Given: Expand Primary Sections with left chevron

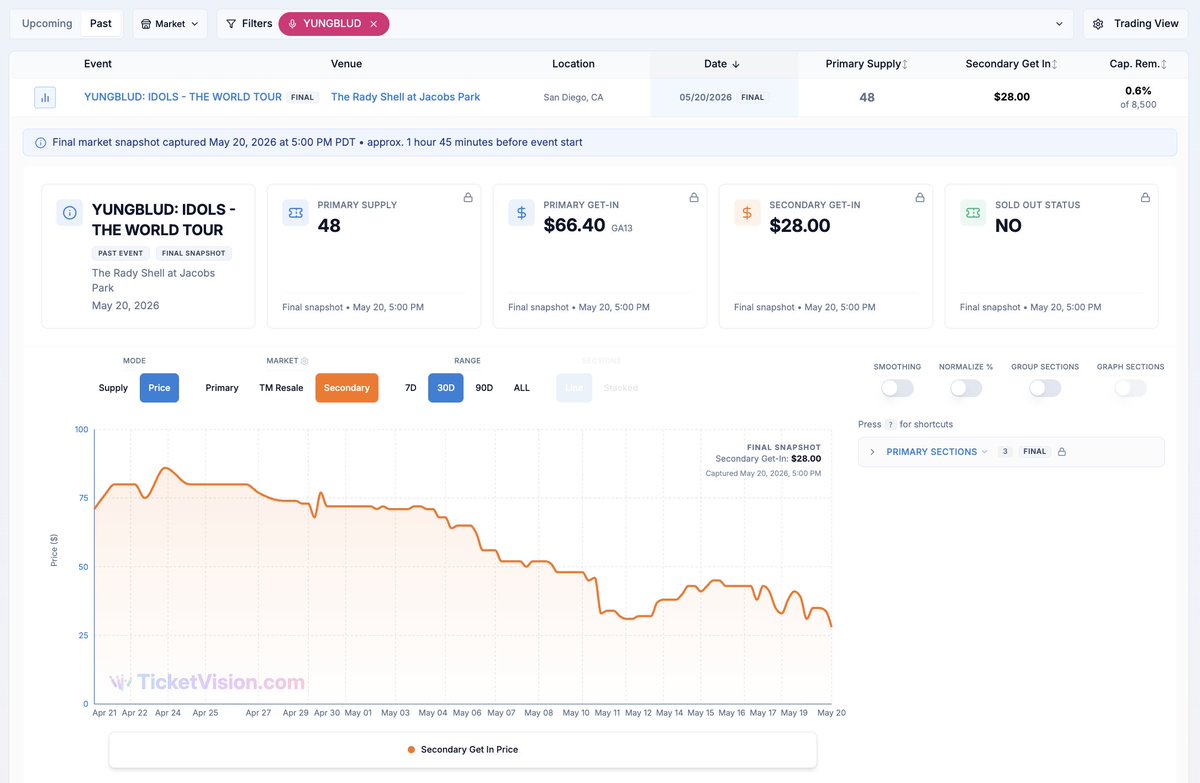Looking at the screenshot, I should point(872,452).
